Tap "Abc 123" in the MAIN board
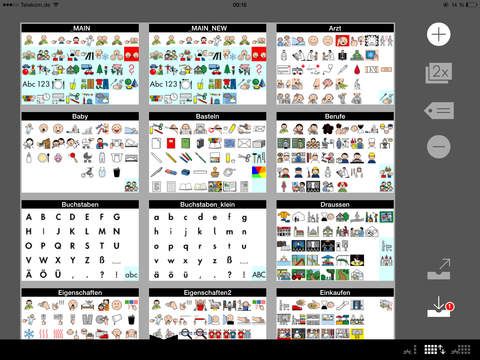The width and height of the screenshot is (480, 360). tap(36, 84)
